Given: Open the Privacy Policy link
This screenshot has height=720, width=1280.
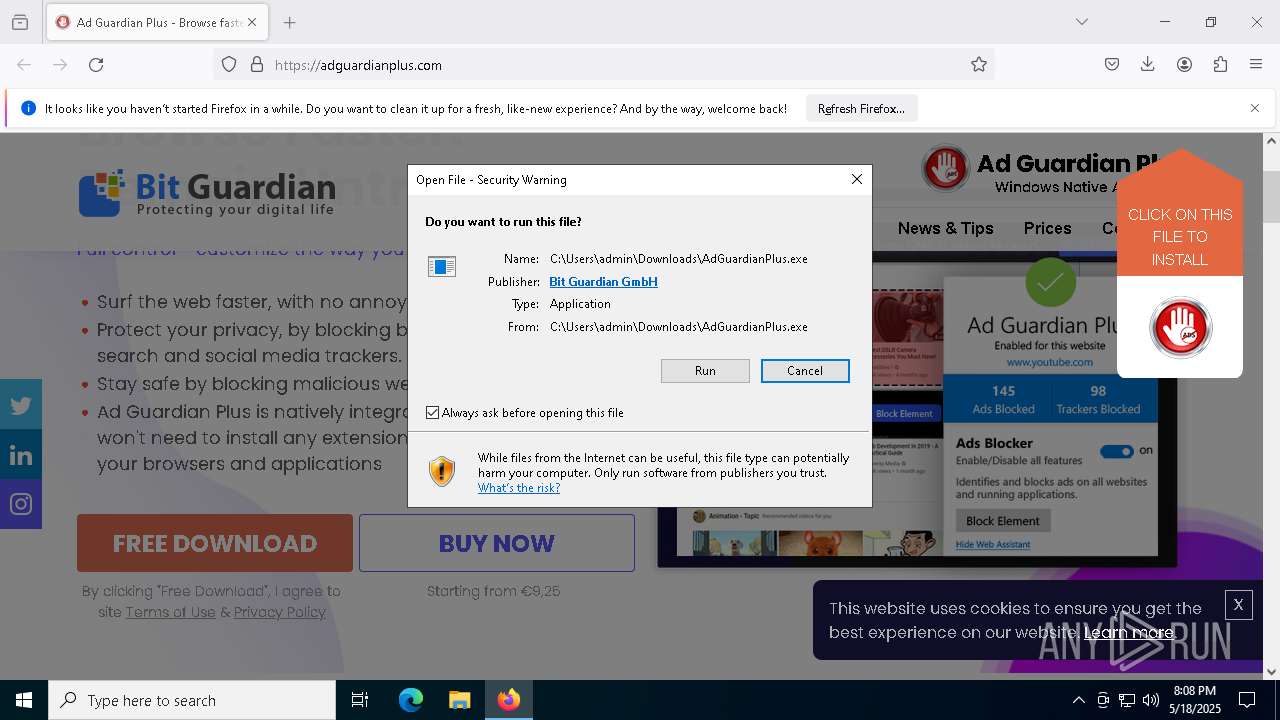Looking at the screenshot, I should tap(280, 612).
